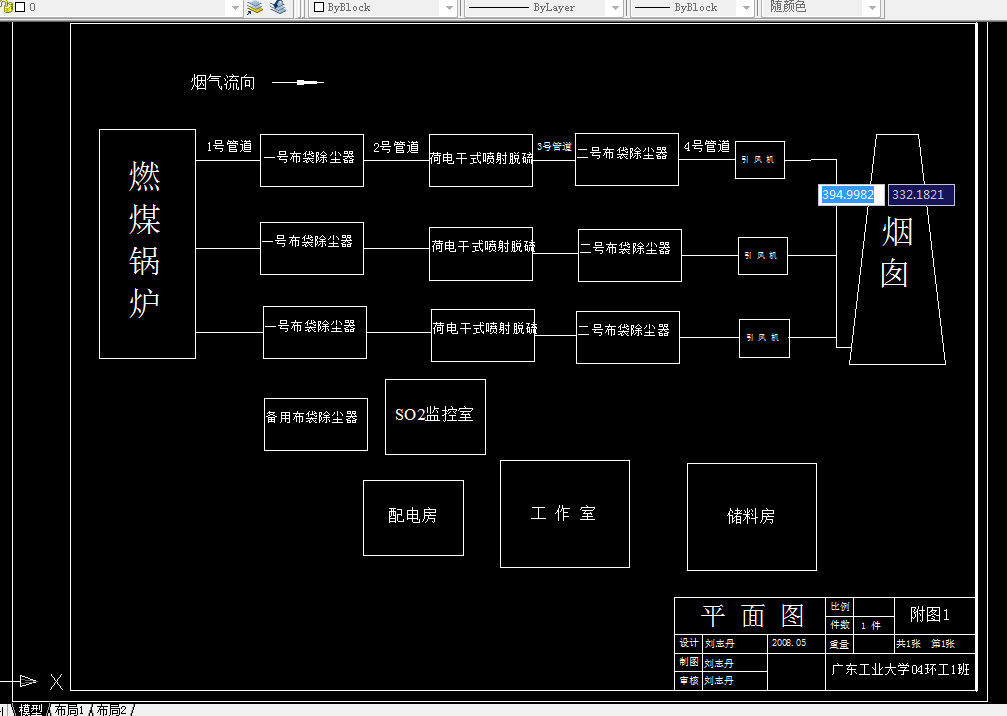Click the Make Object's Layer Current icon
Image resolution: width=1007 pixels, height=716 pixels.
pyautogui.click(x=253, y=8)
